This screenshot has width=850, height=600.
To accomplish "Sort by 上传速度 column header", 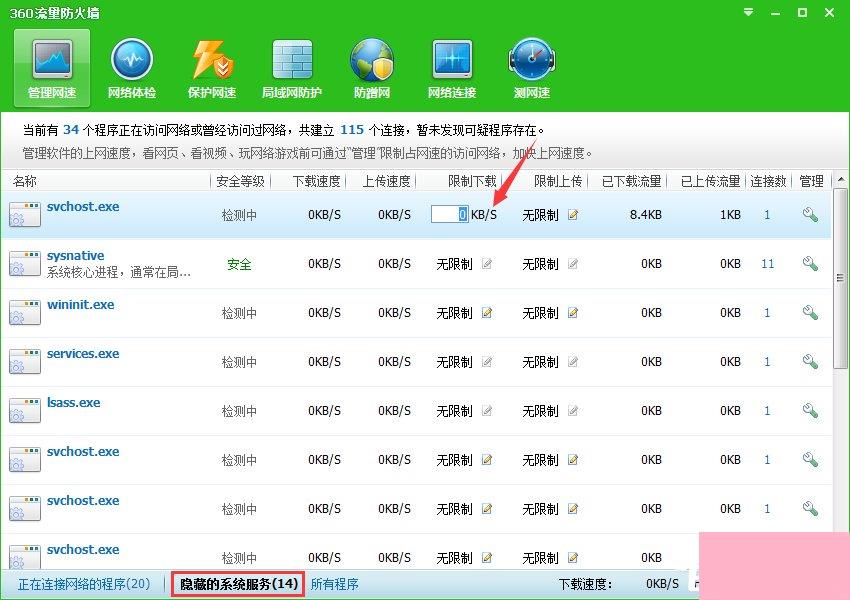I will tap(387, 181).
